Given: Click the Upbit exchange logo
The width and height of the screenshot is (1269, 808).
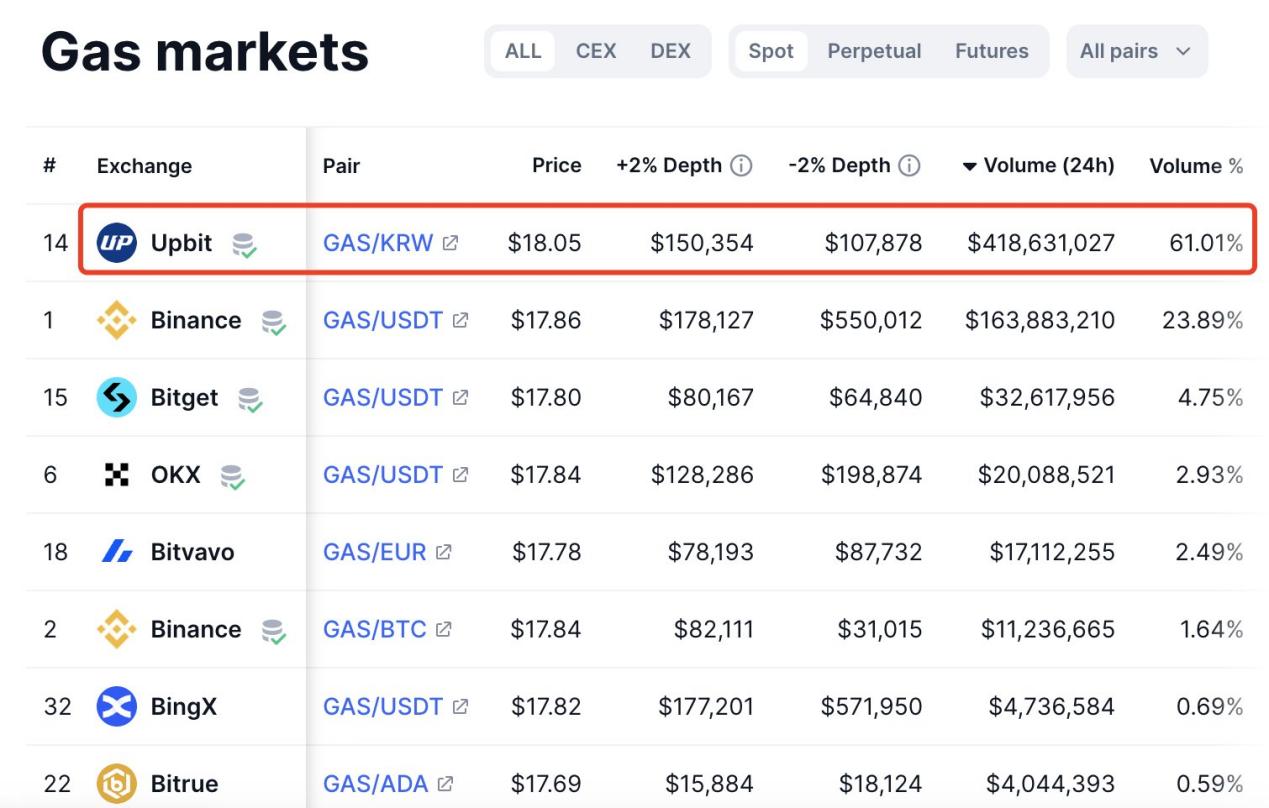Looking at the screenshot, I should [x=116, y=243].
